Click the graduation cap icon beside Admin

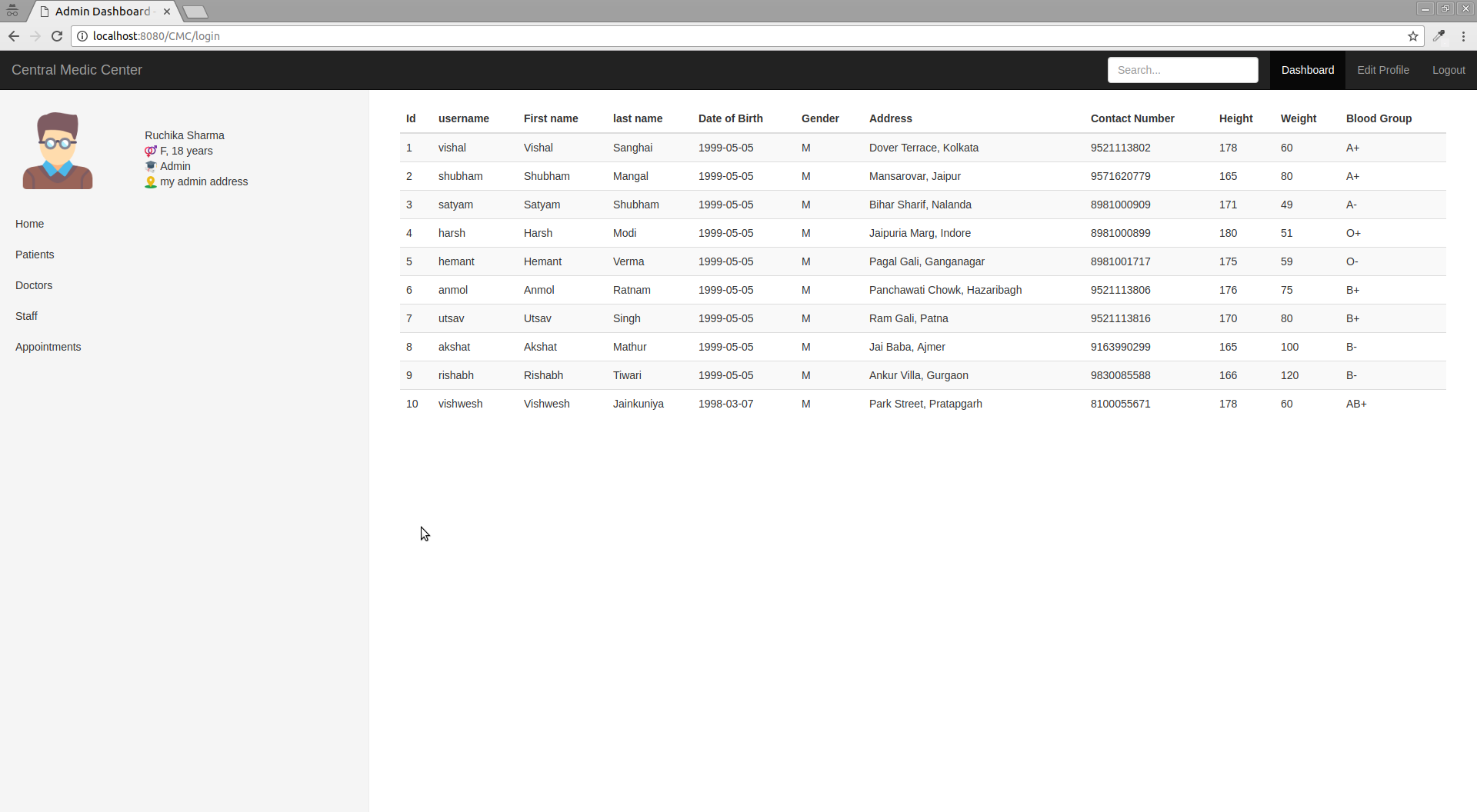(x=151, y=167)
